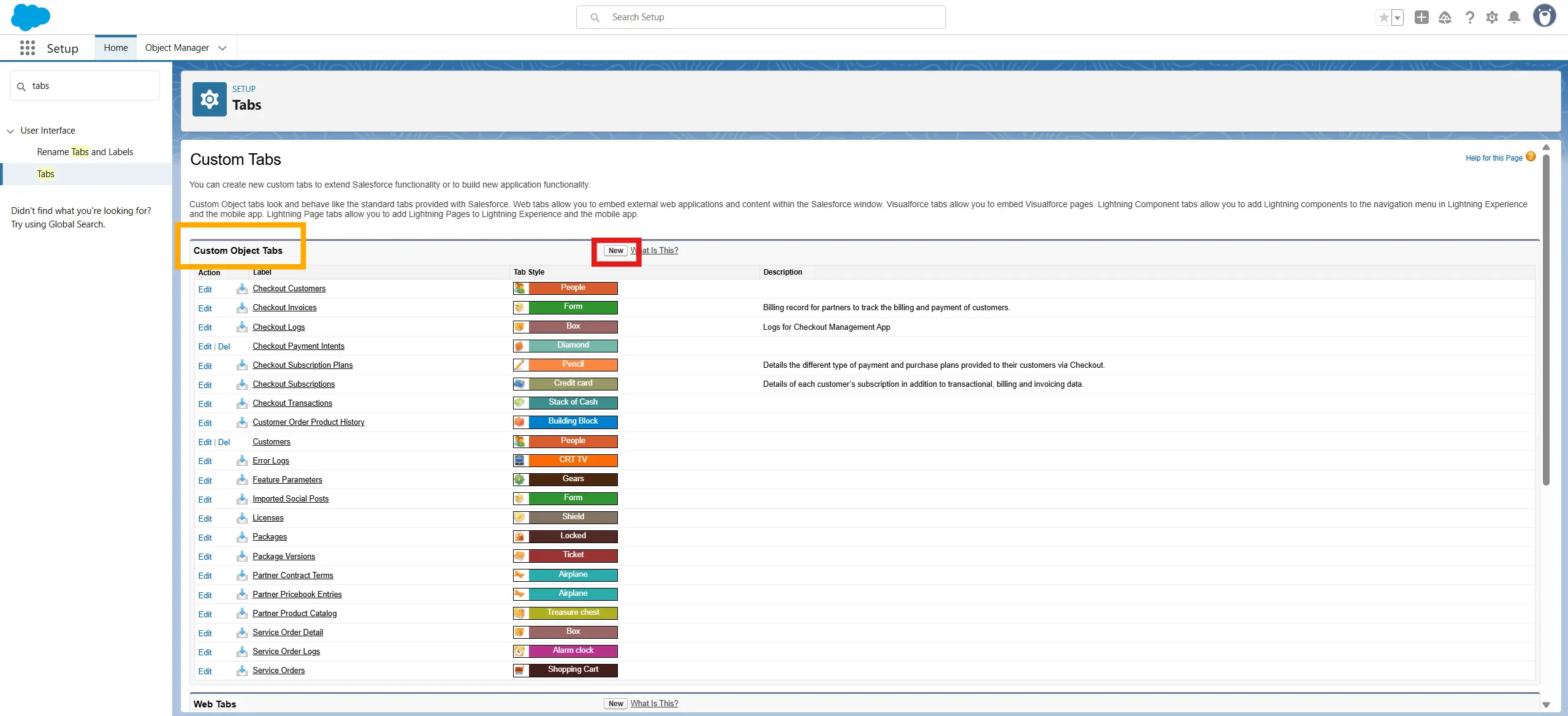Viewport: 1568px width, 716px height.
Task: Open the Checkout Invoices label link
Action: click(284, 308)
